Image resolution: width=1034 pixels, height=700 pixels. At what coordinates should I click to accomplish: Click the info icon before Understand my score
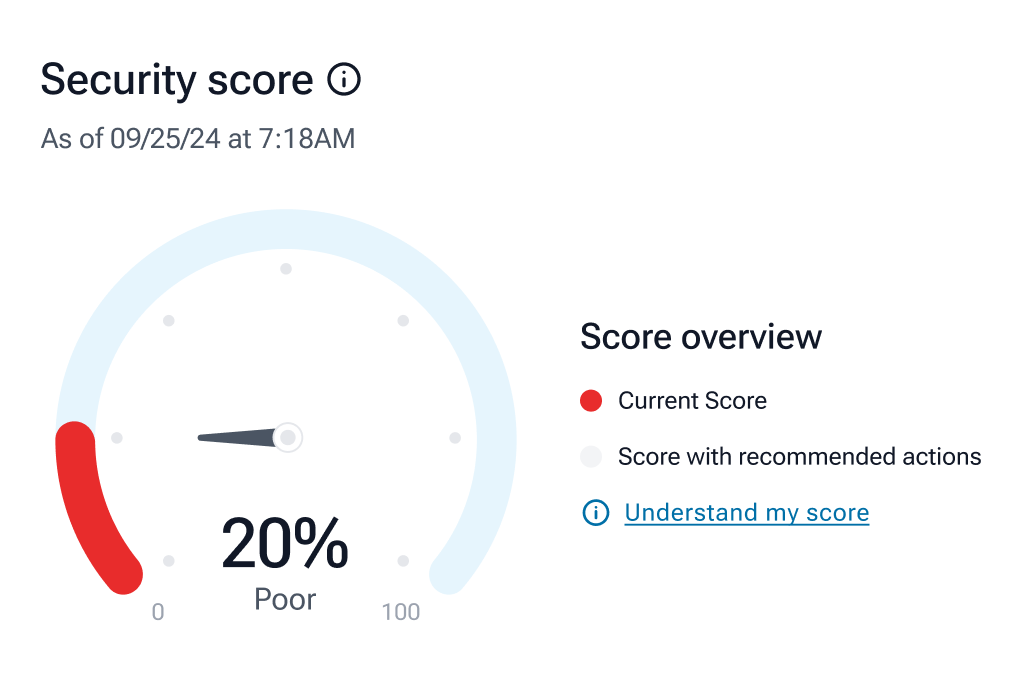(595, 513)
